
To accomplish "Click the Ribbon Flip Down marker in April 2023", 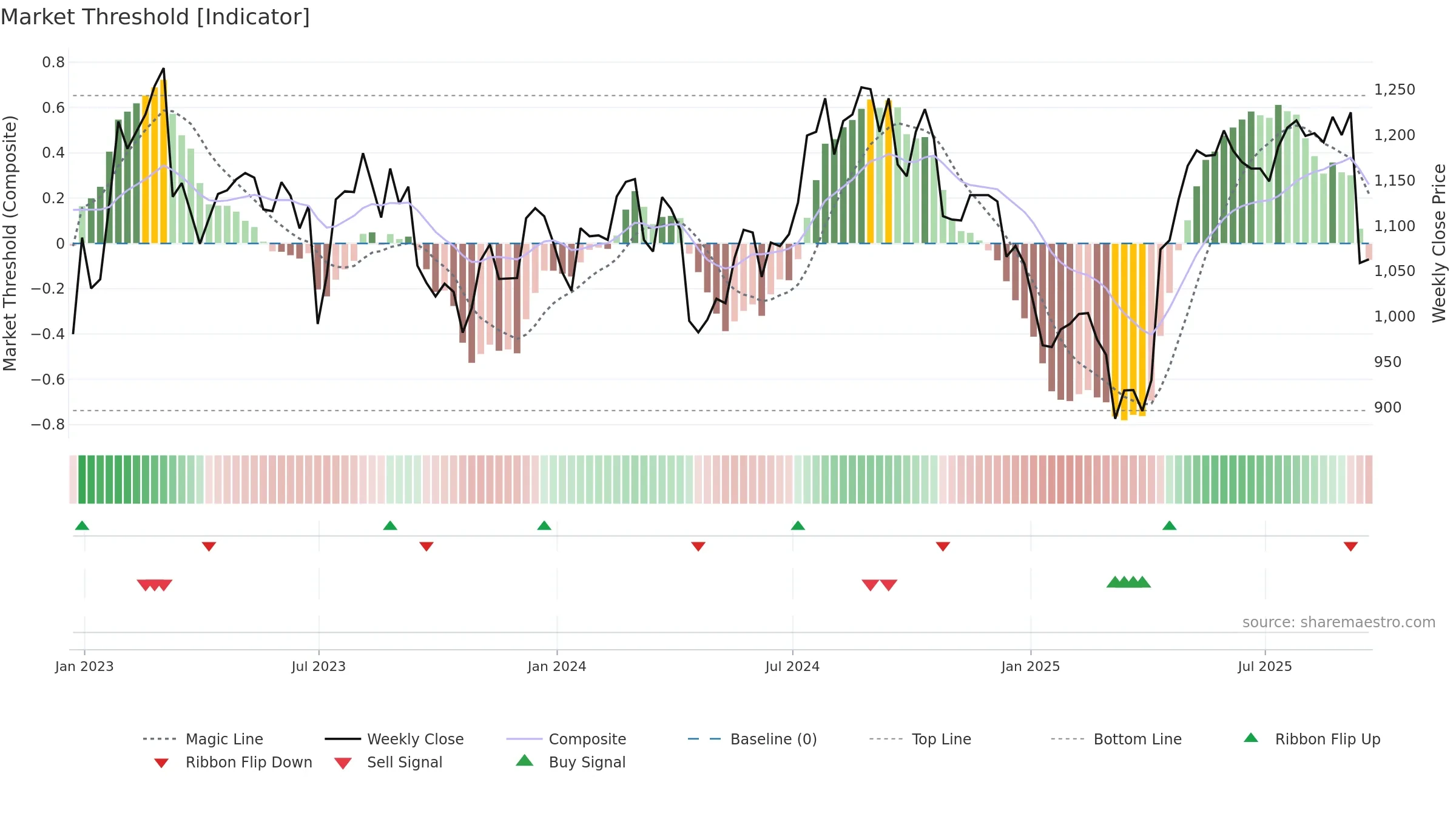I will (x=209, y=547).
